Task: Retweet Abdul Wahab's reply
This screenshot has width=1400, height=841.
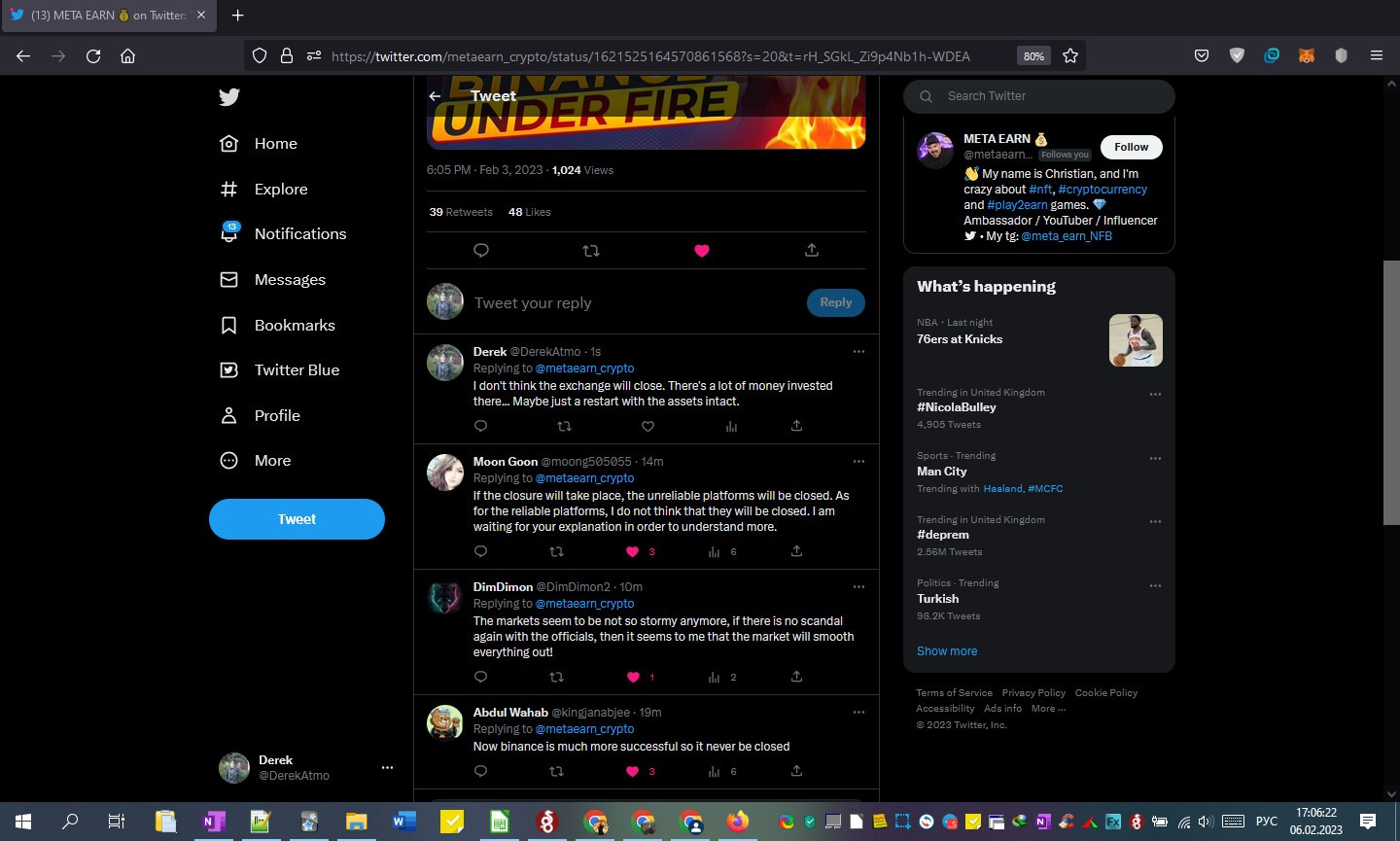Action: [556, 771]
